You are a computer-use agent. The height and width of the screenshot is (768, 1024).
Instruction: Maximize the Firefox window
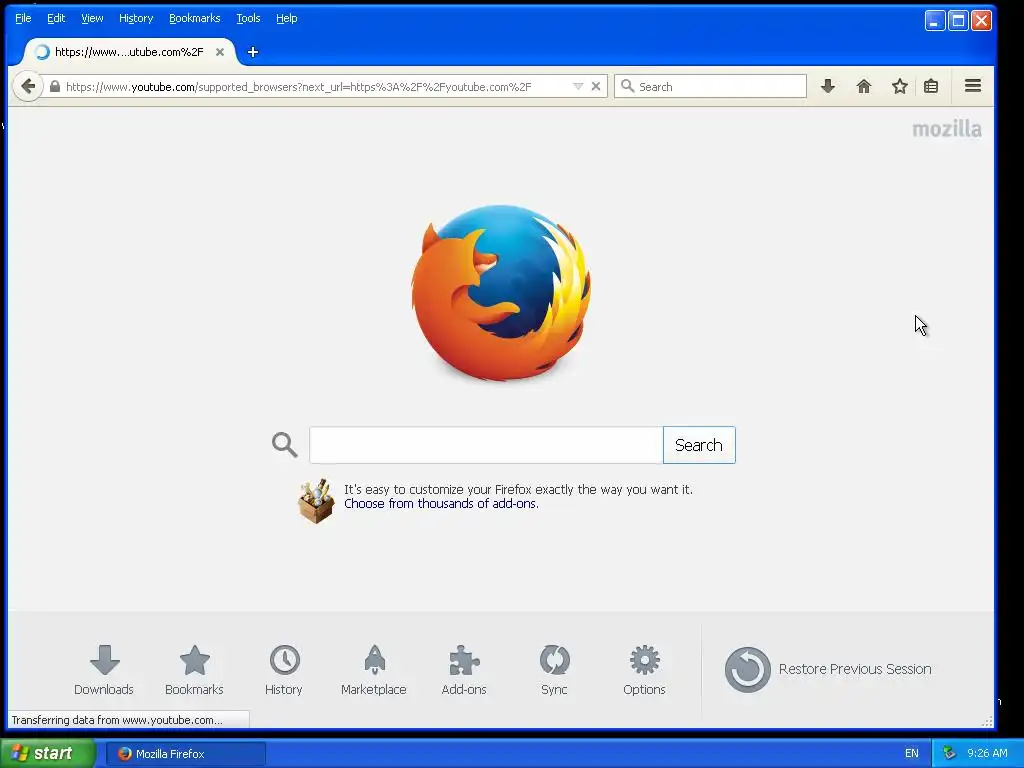point(958,21)
